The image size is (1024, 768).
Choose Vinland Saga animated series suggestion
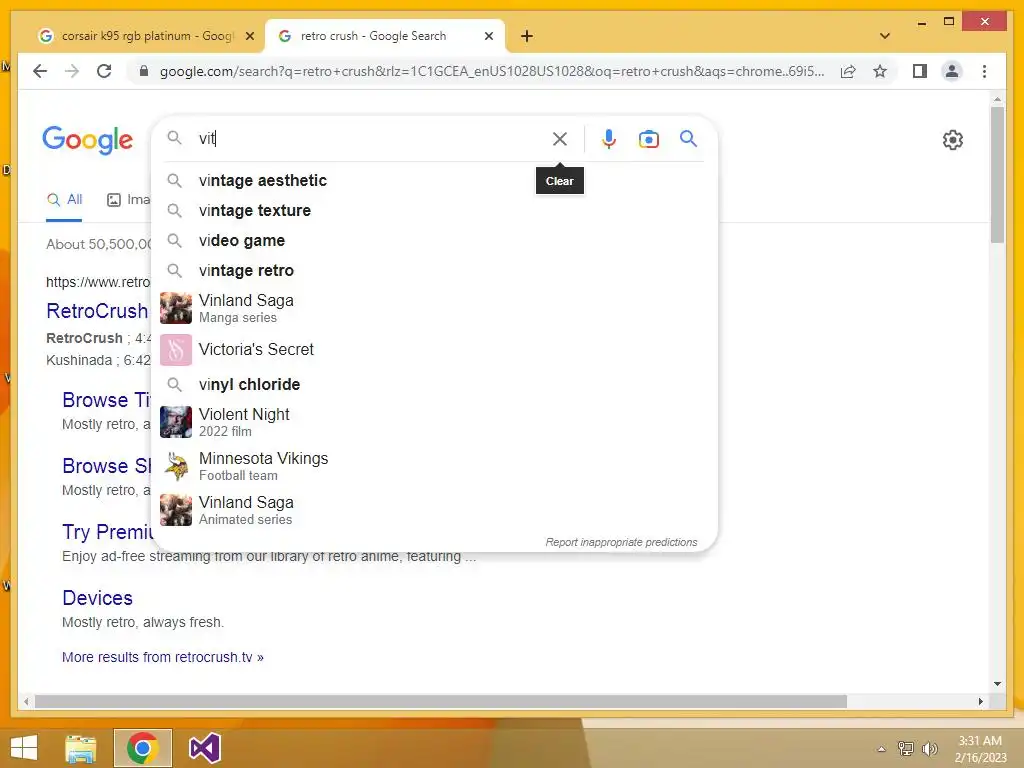435,510
